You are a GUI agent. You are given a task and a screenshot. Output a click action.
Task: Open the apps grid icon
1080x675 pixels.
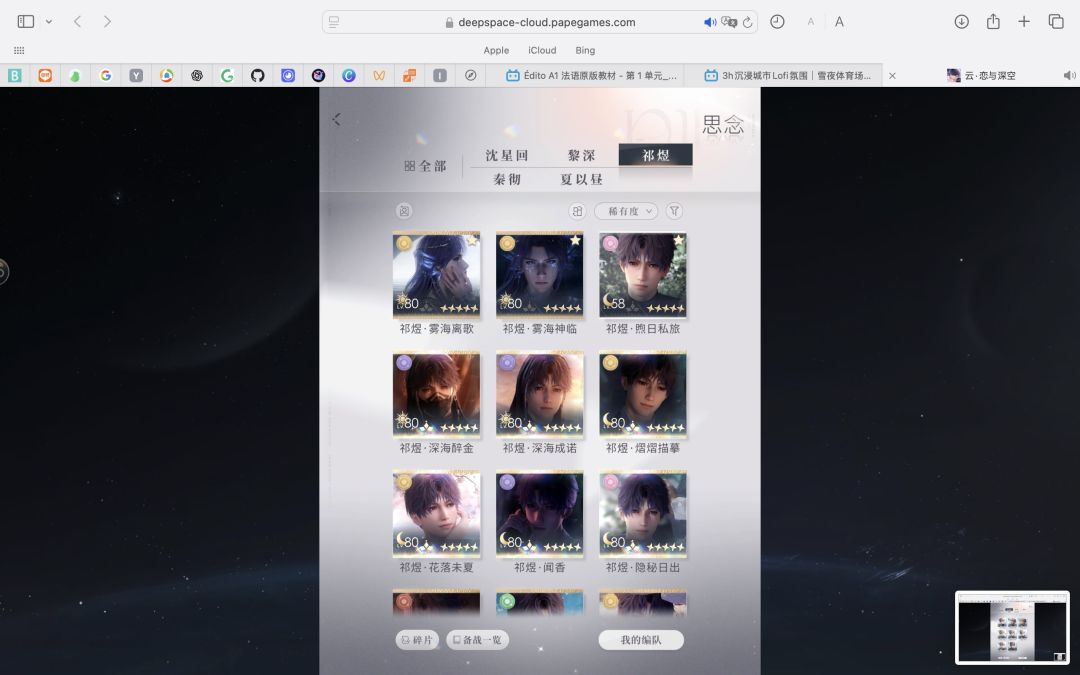[x=19, y=50]
